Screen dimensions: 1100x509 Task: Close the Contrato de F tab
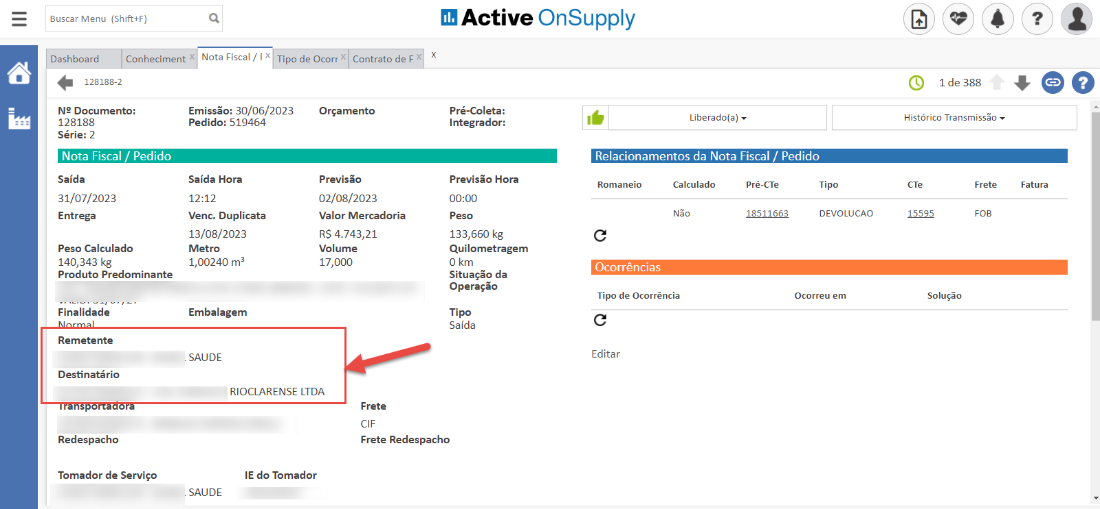coord(420,57)
